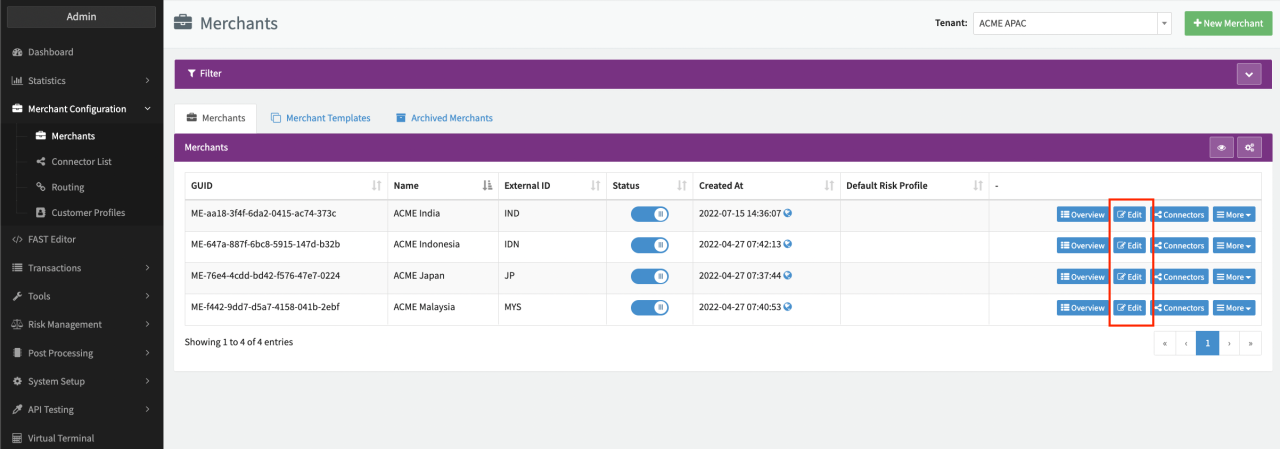
Task: Click the New Merchant button
Action: click(1229, 23)
